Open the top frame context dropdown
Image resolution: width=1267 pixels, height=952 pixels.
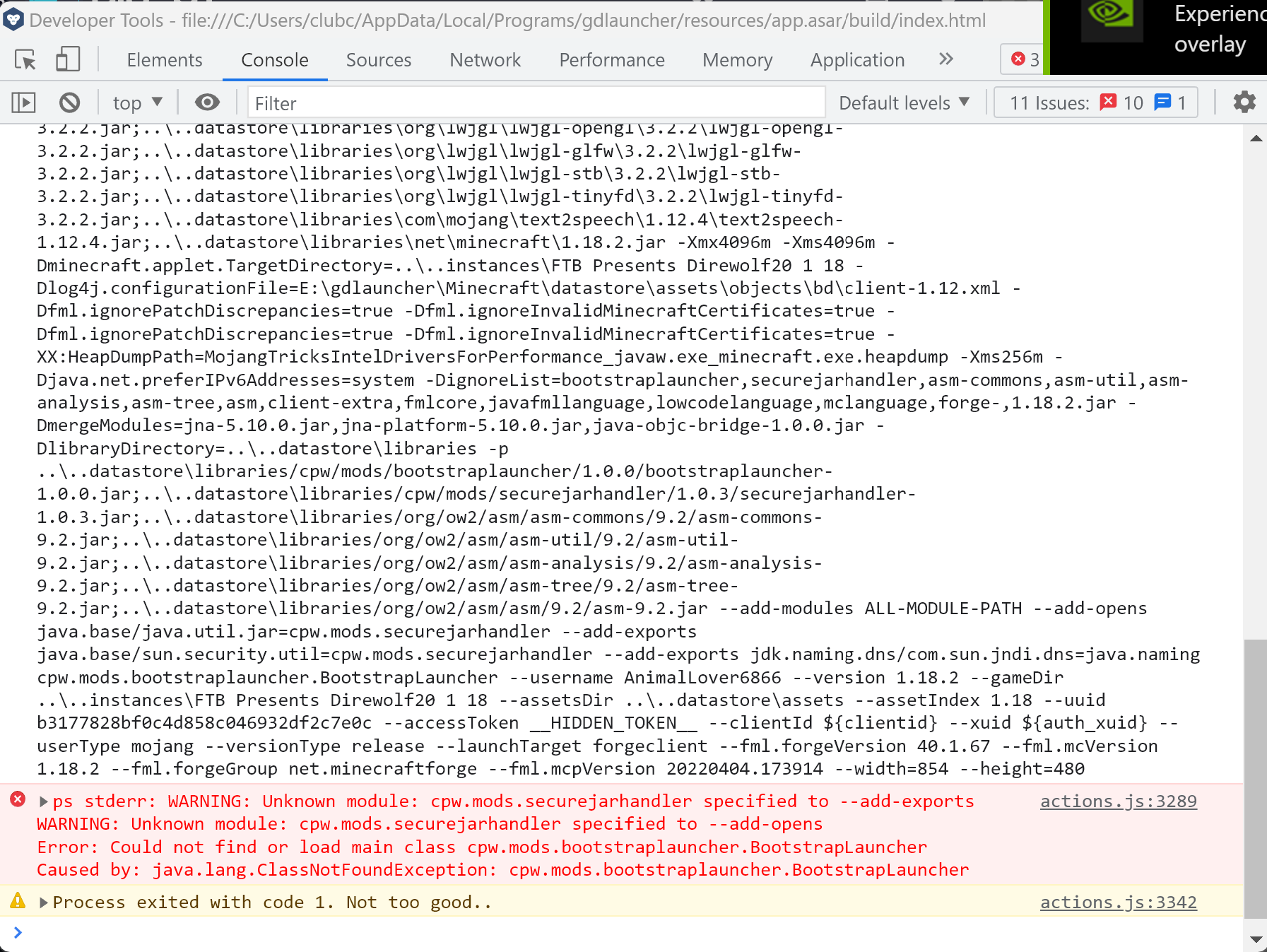137,102
